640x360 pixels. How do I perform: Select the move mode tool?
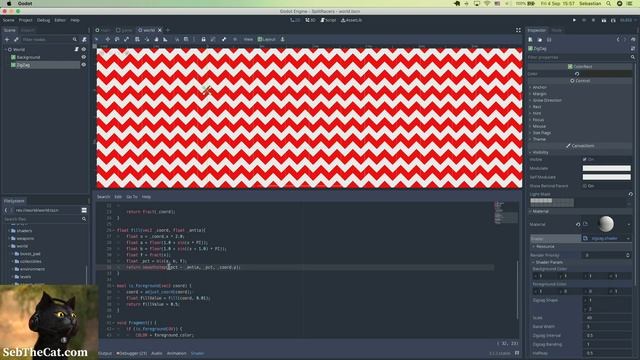tap(108, 39)
